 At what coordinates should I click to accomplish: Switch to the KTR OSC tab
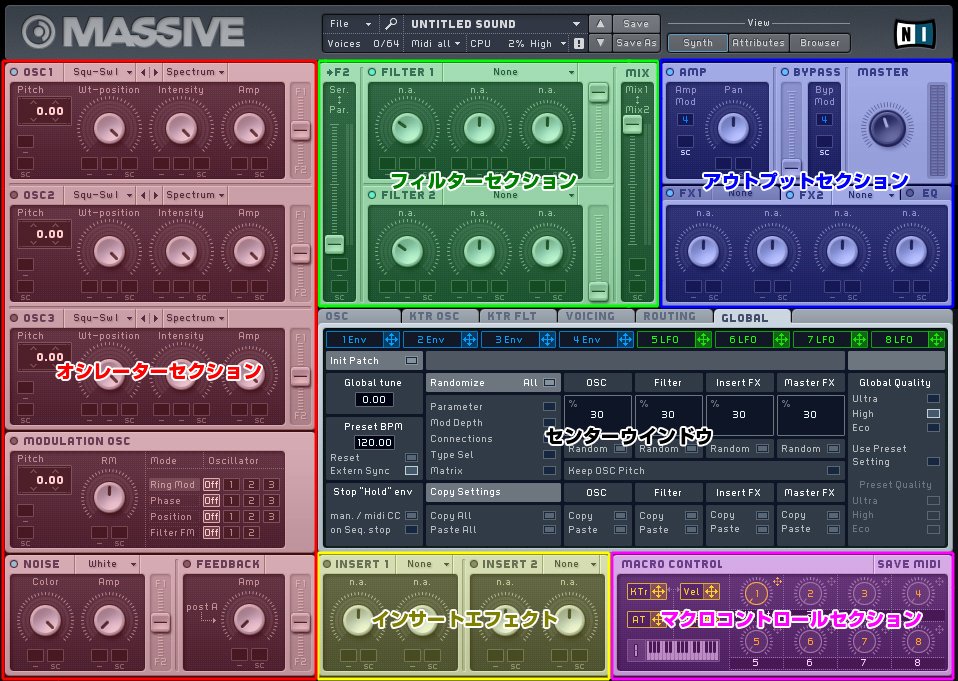coord(438,316)
